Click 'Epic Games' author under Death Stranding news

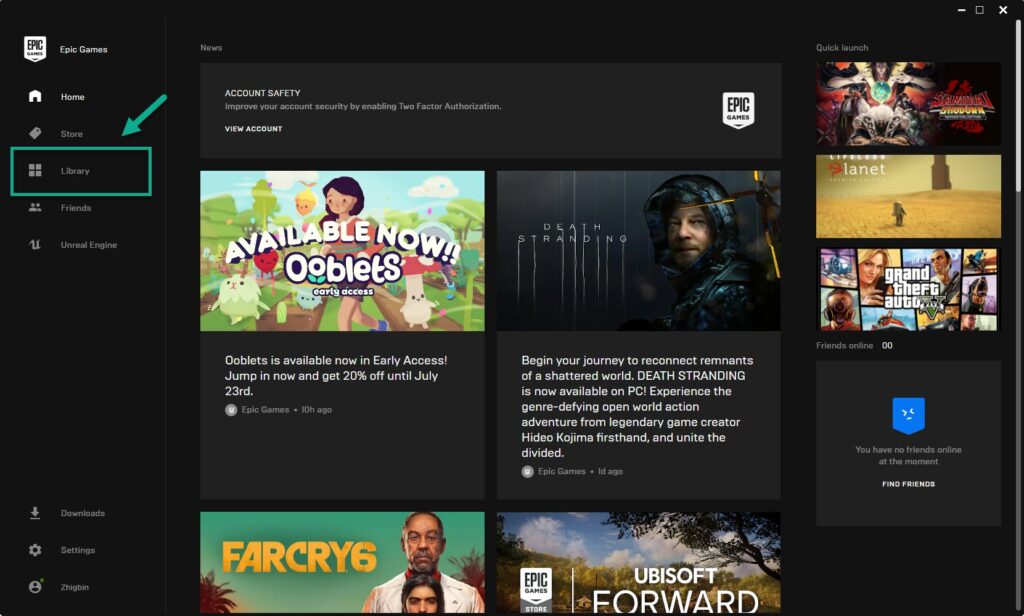click(x=562, y=471)
